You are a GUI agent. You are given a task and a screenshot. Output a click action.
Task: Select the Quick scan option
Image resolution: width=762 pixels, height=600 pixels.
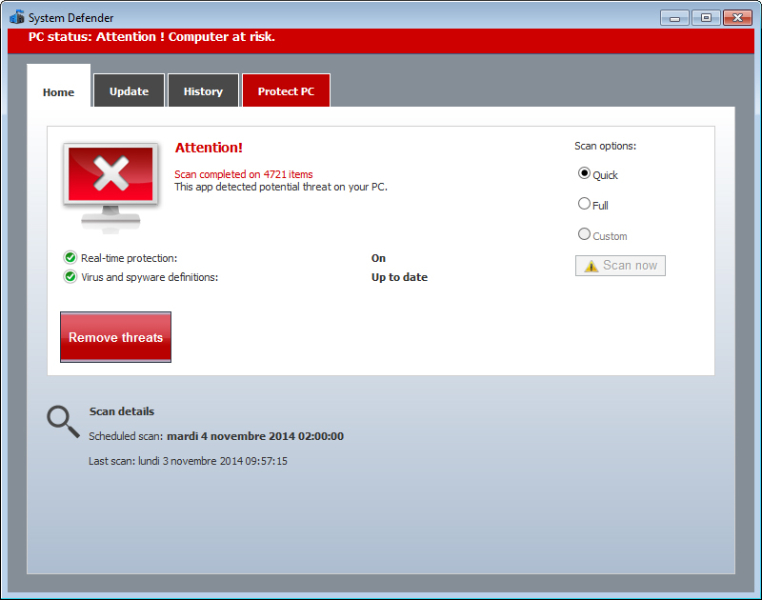[584, 173]
